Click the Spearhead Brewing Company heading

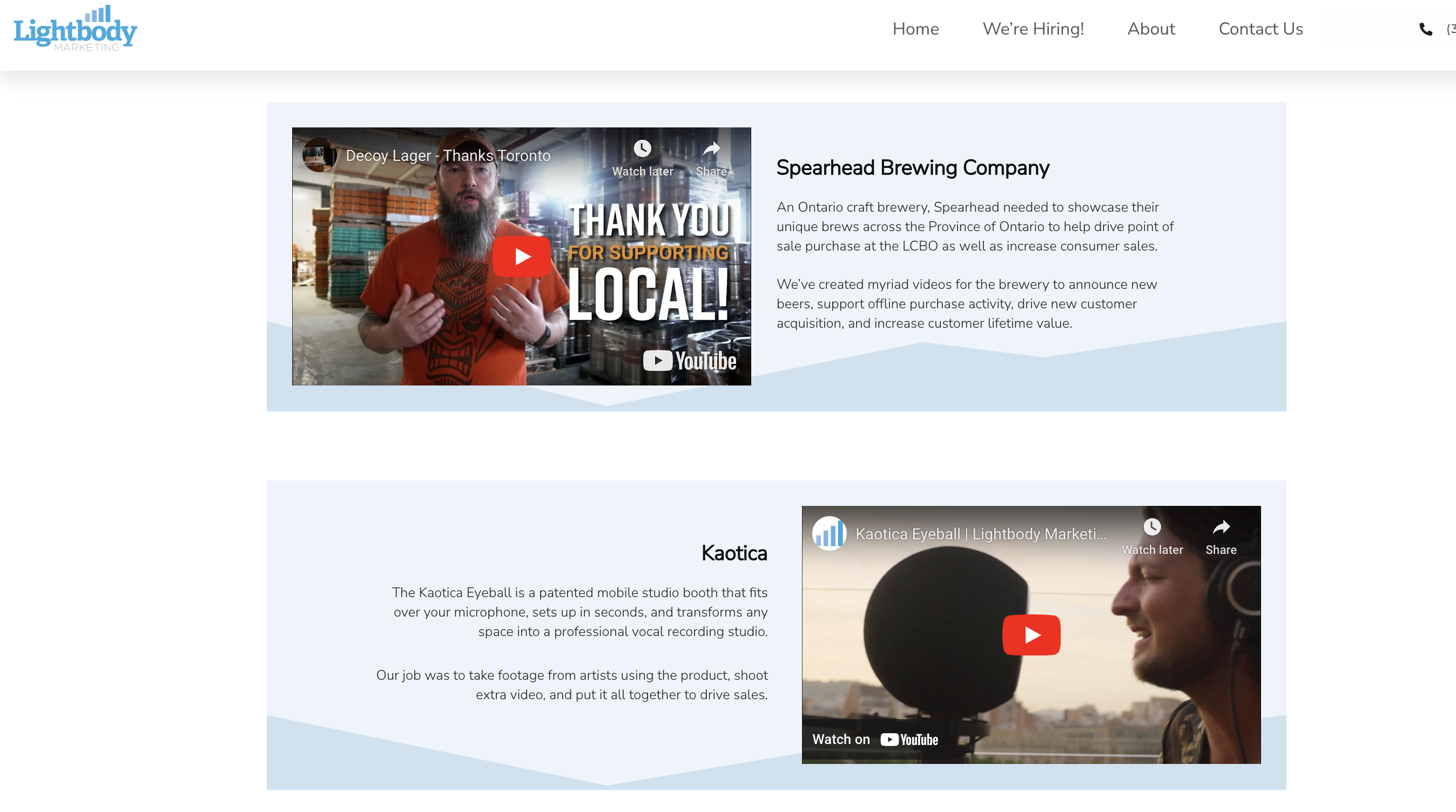click(912, 168)
